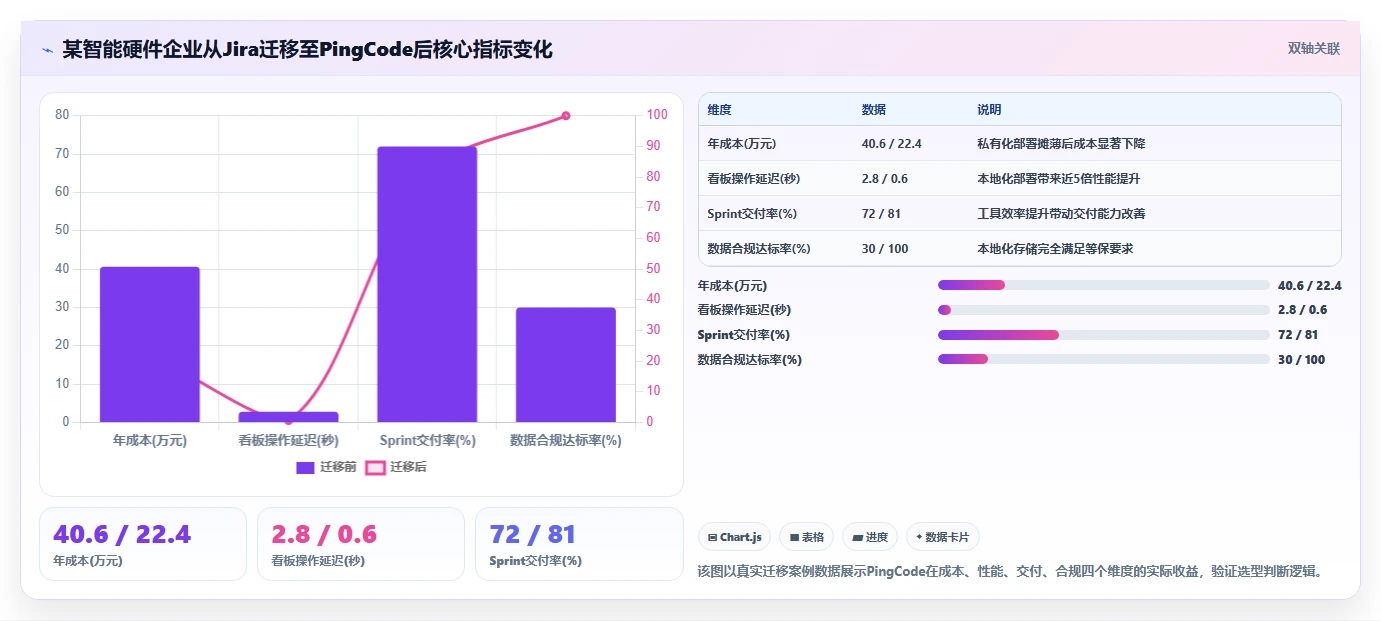Viewport: 1381px width, 621px height.
Task: Click 本地化部署带来近5倍性能提升 description
Action: click(1058, 179)
